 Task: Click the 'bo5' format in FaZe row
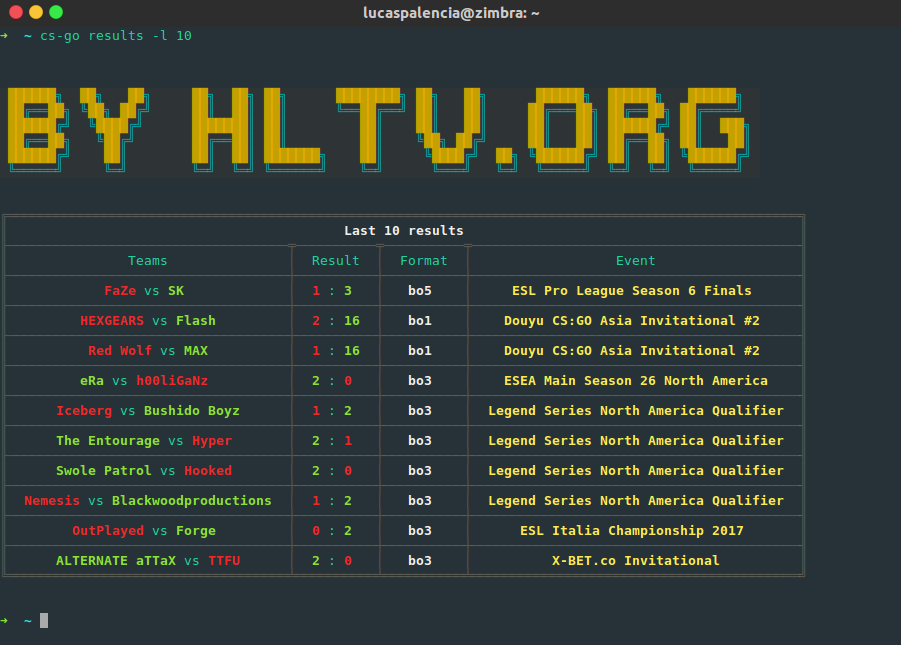tap(419, 290)
